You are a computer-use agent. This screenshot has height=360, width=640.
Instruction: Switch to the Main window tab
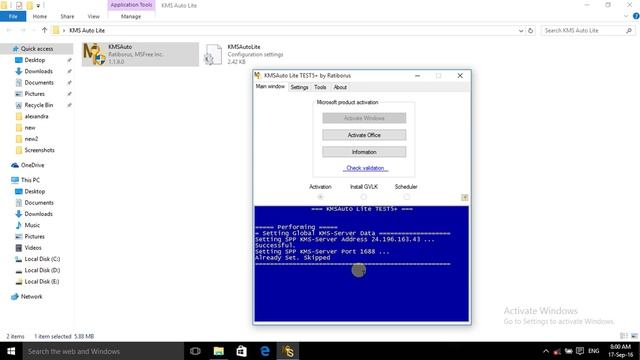[270, 87]
